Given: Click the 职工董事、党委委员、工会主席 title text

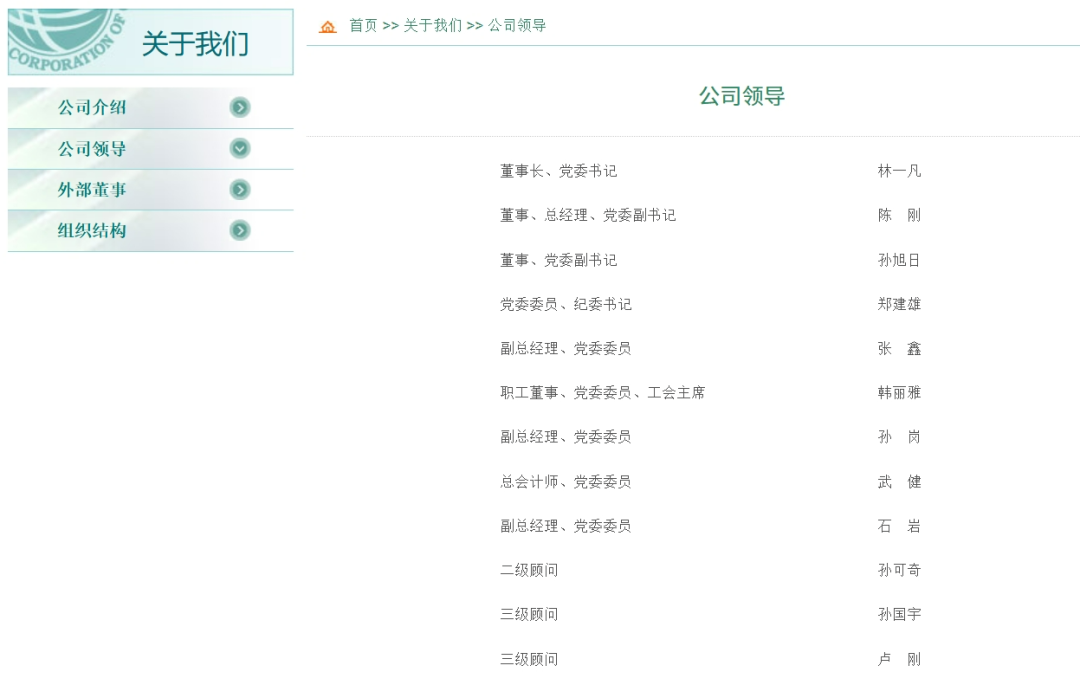Looking at the screenshot, I should [602, 393].
